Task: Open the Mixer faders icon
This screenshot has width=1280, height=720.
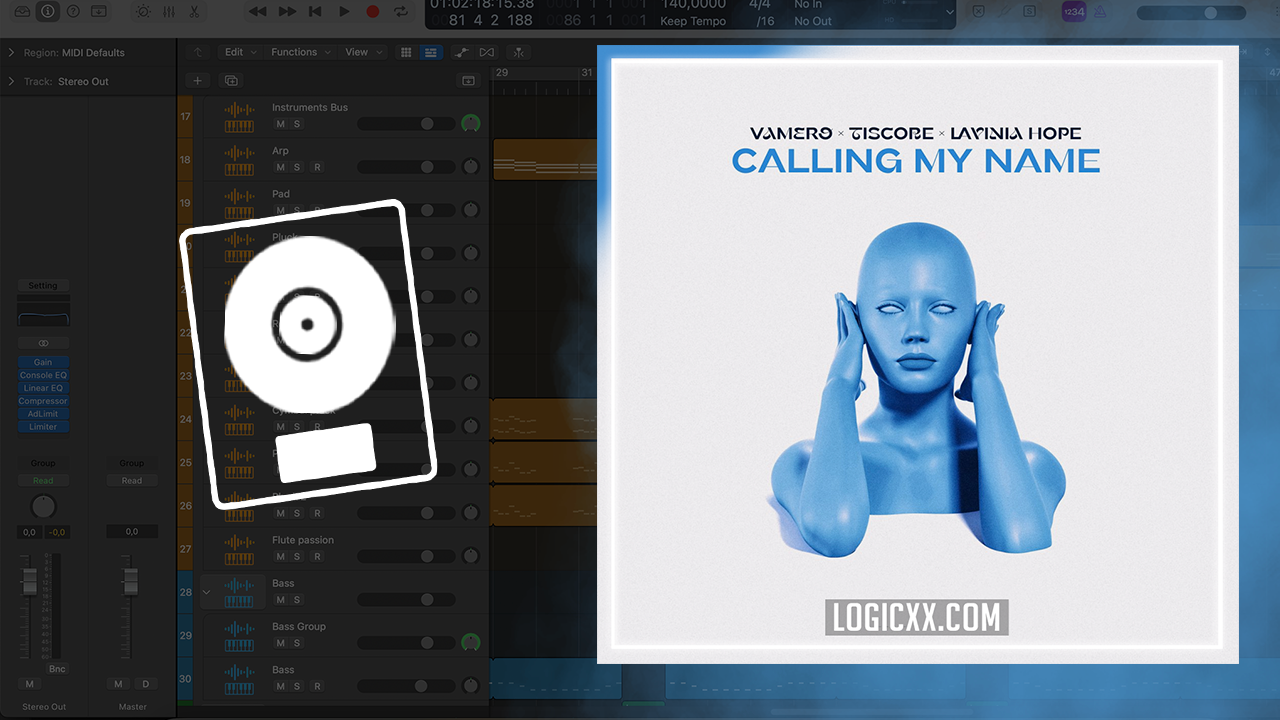Action: (x=168, y=12)
